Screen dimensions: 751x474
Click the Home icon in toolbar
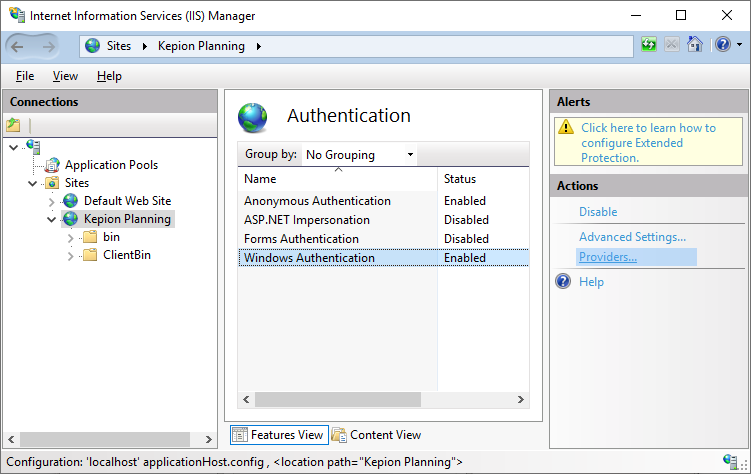[x=694, y=45]
